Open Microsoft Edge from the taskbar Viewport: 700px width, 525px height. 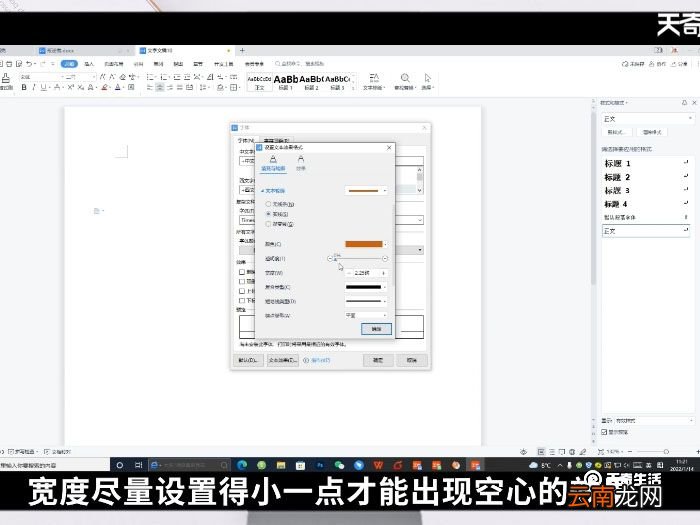242,465
